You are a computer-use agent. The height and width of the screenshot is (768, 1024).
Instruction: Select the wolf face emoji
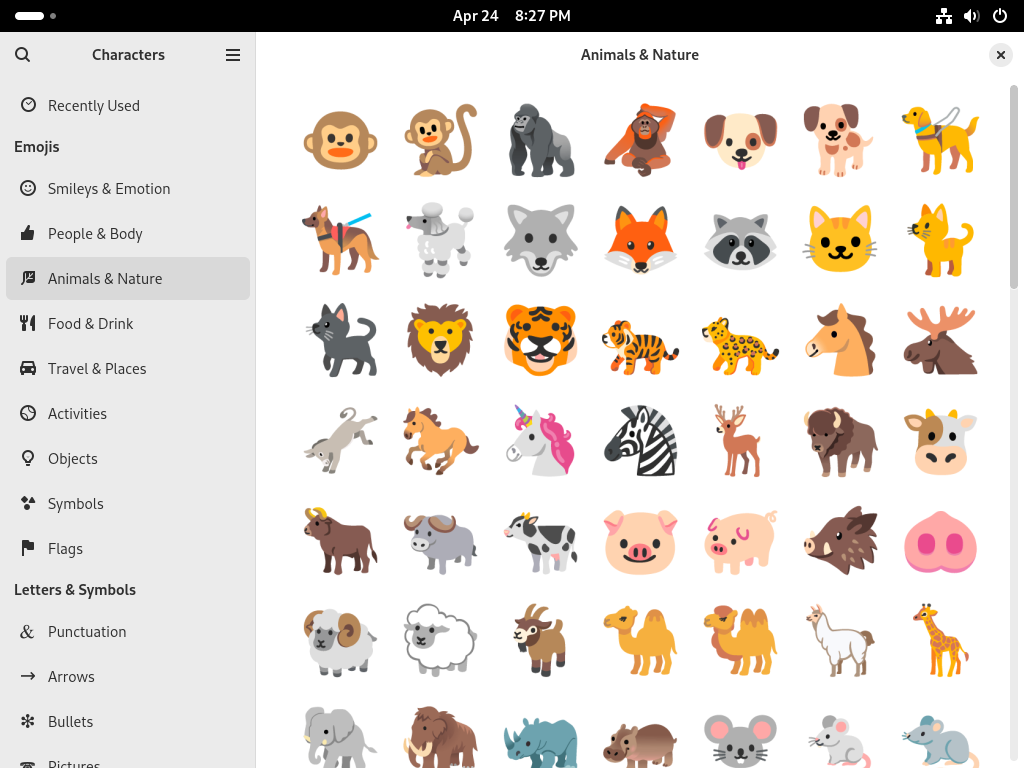coord(541,240)
